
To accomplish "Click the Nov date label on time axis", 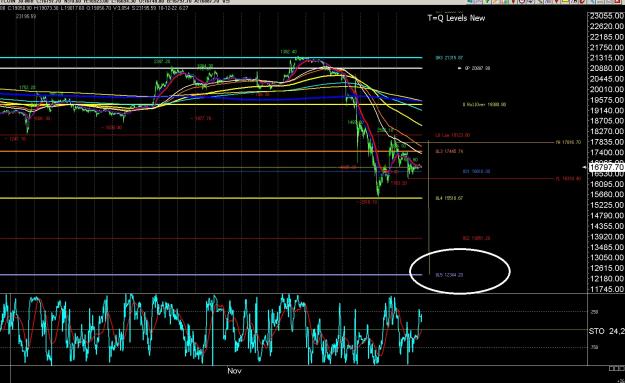I will coord(234,371).
